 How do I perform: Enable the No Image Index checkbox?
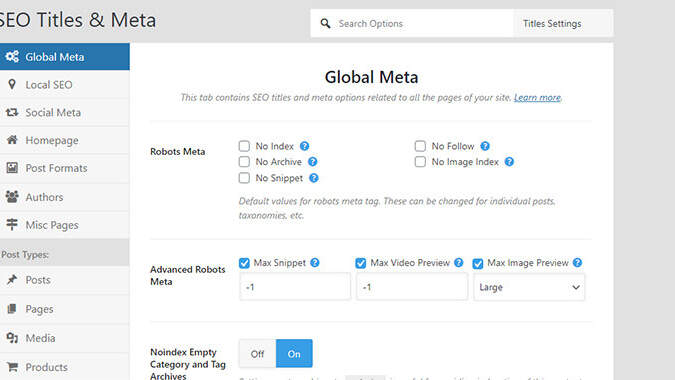(420, 162)
